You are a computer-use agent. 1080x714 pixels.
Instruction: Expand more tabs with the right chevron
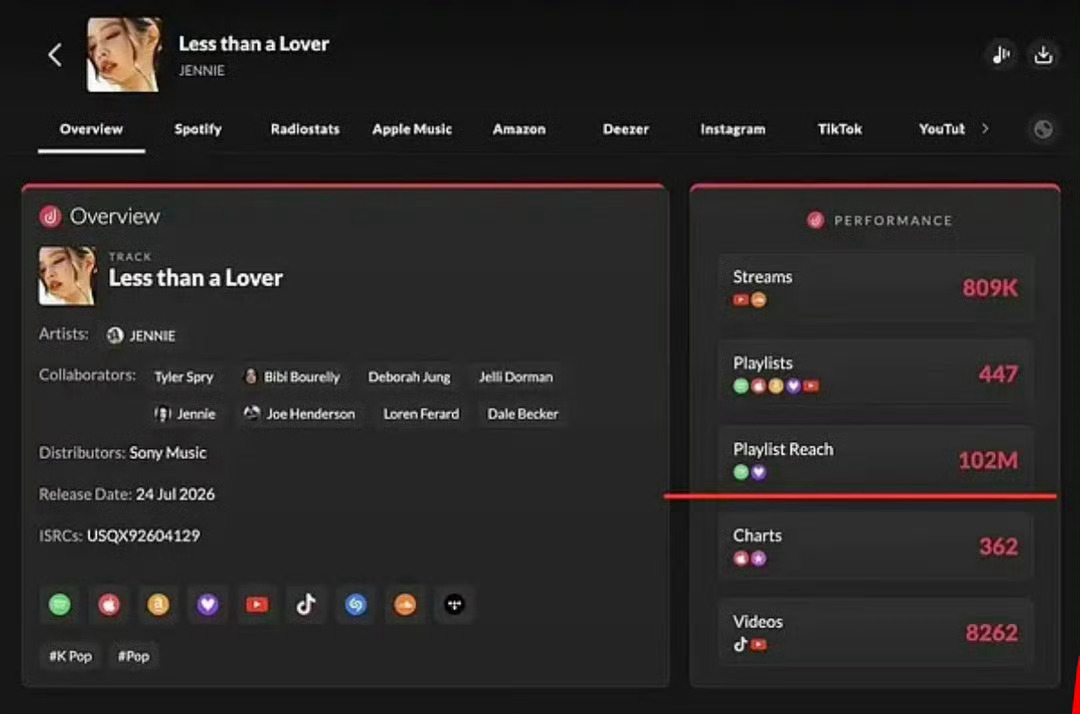985,129
